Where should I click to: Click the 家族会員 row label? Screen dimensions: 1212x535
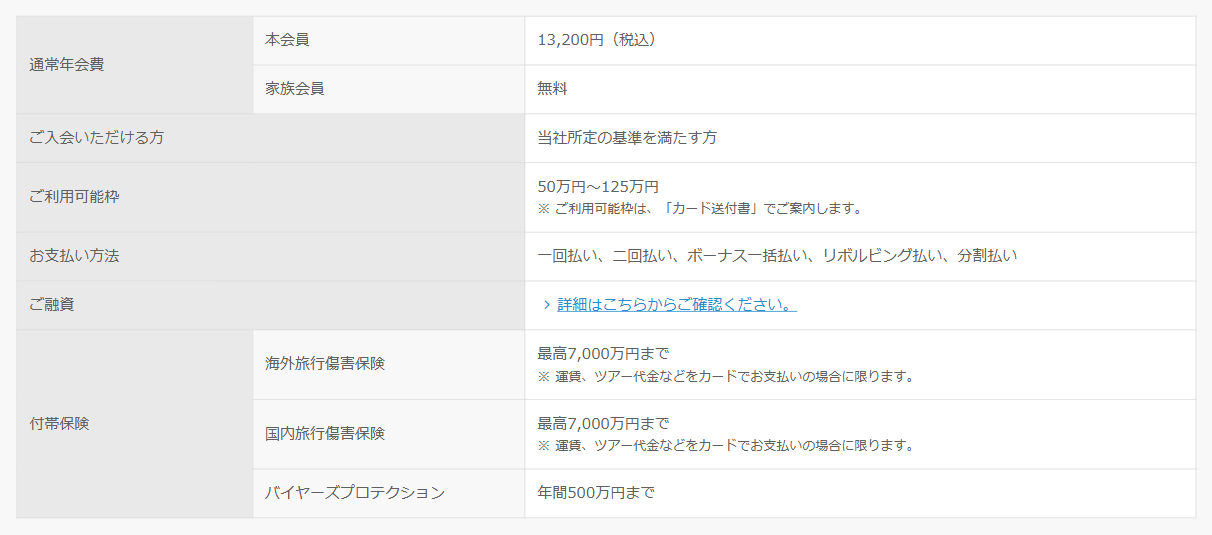(x=295, y=89)
